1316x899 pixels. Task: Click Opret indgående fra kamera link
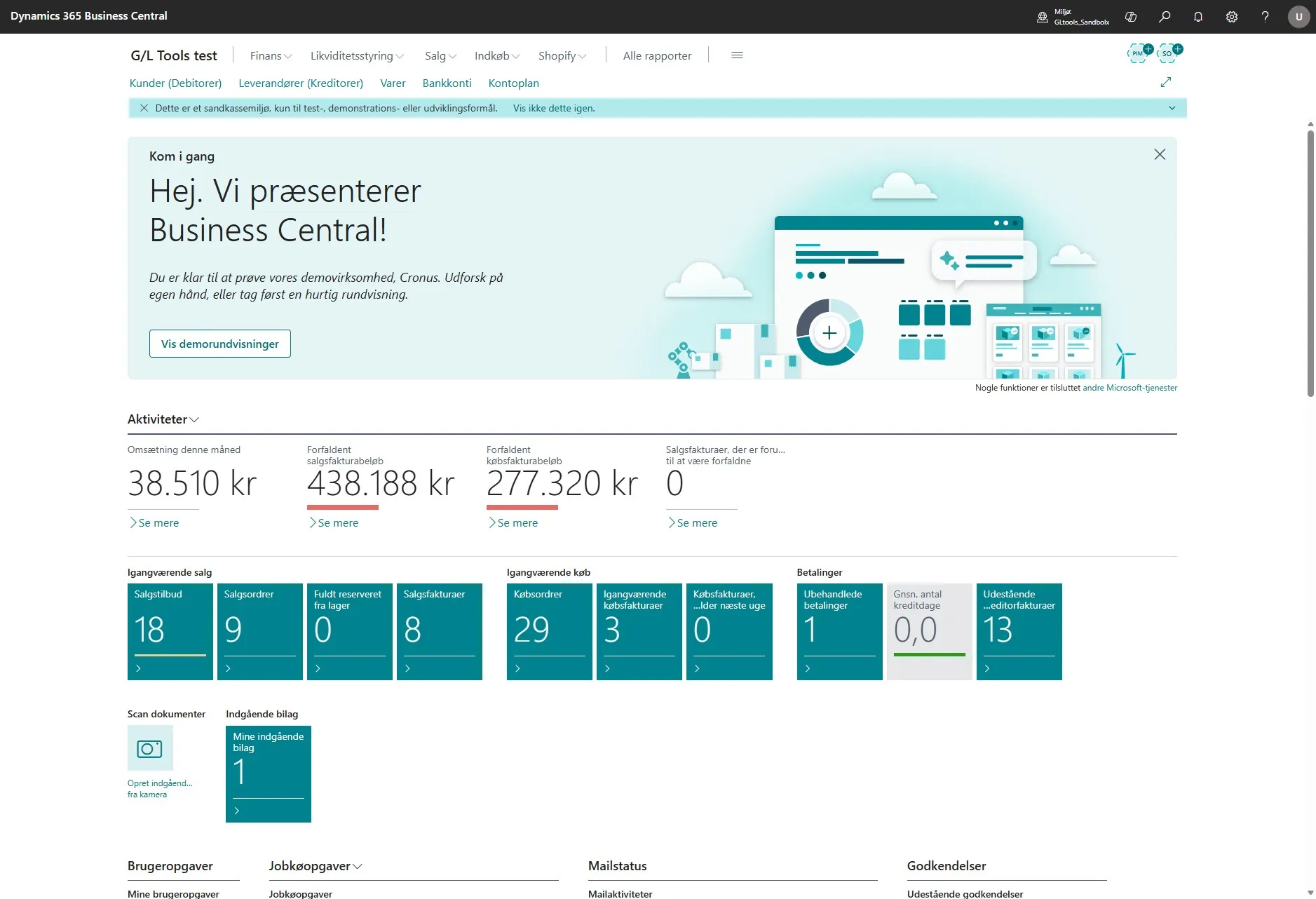click(160, 789)
